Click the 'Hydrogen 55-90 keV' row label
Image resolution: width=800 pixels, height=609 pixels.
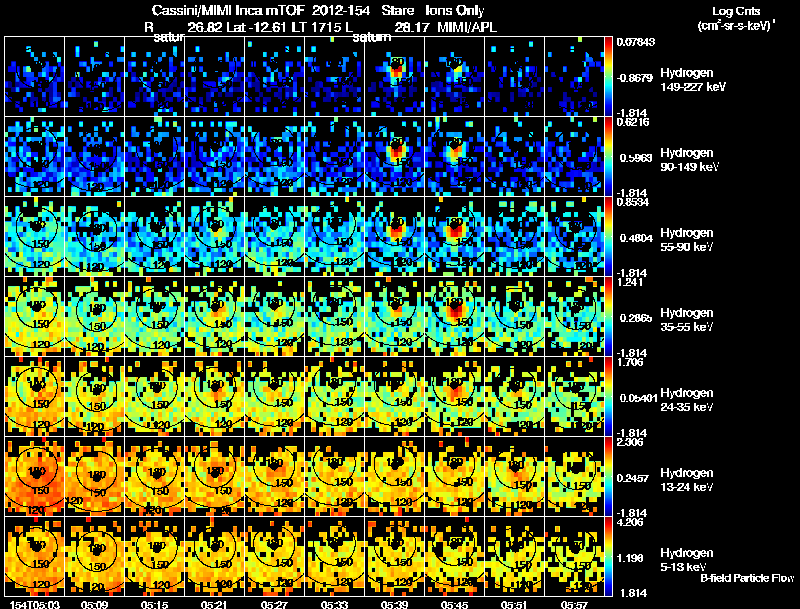tap(687, 240)
